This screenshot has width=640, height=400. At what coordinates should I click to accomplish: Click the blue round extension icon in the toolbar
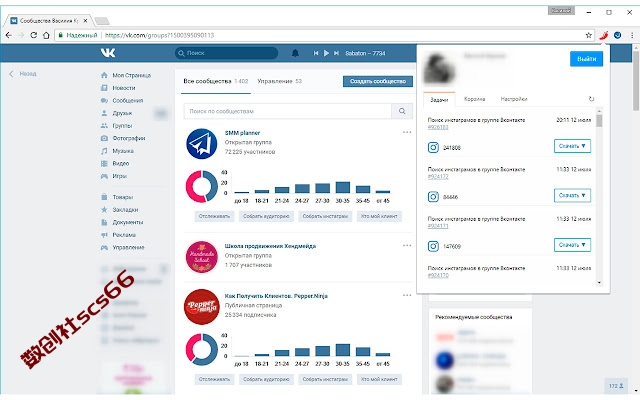[618, 35]
